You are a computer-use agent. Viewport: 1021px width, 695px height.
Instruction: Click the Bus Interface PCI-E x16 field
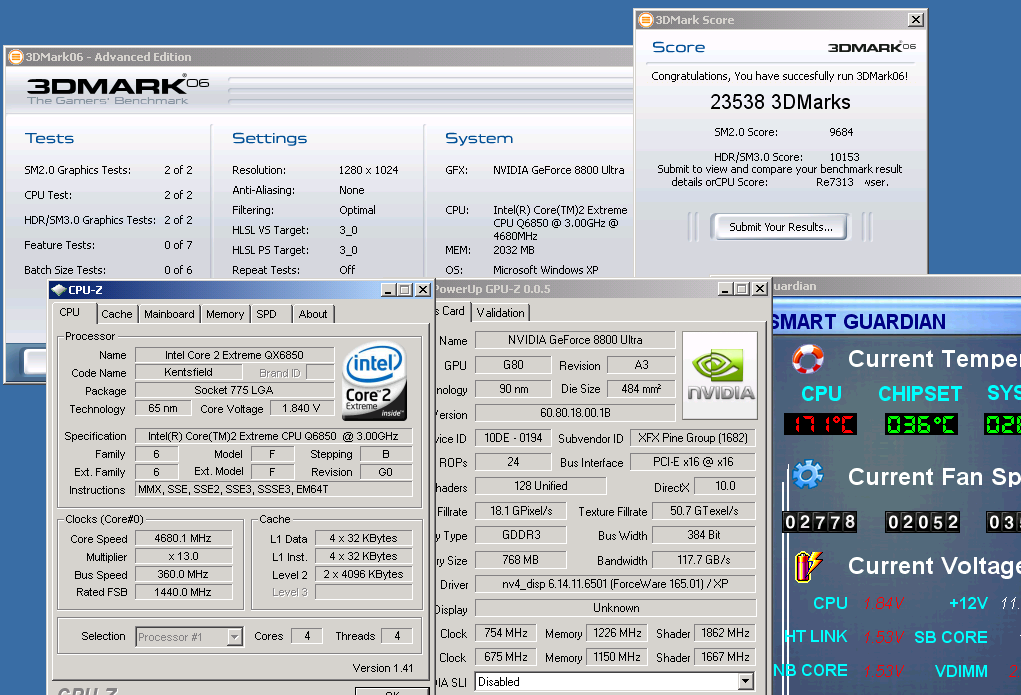[x=693, y=462]
